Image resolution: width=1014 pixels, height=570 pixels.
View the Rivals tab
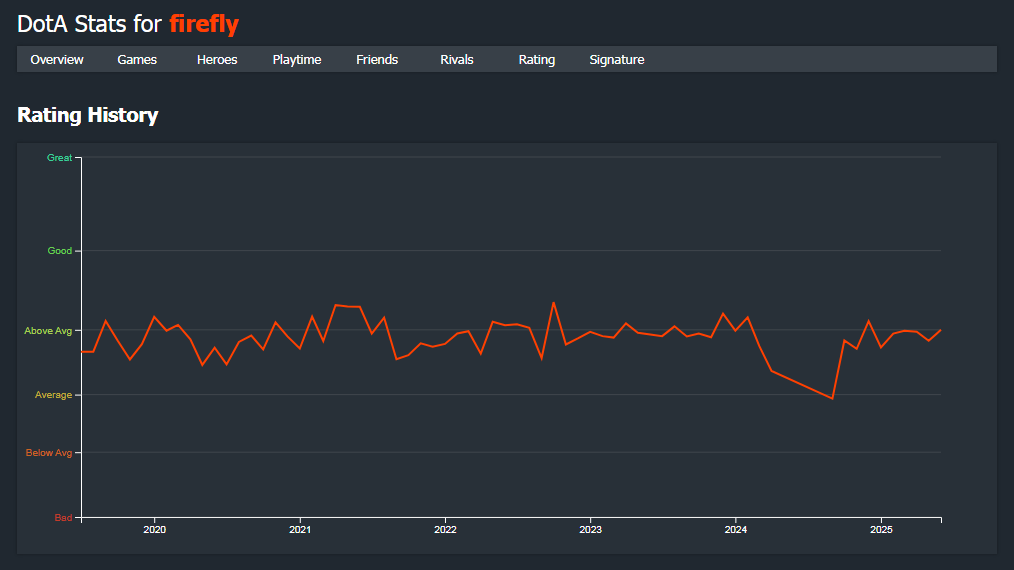(457, 60)
